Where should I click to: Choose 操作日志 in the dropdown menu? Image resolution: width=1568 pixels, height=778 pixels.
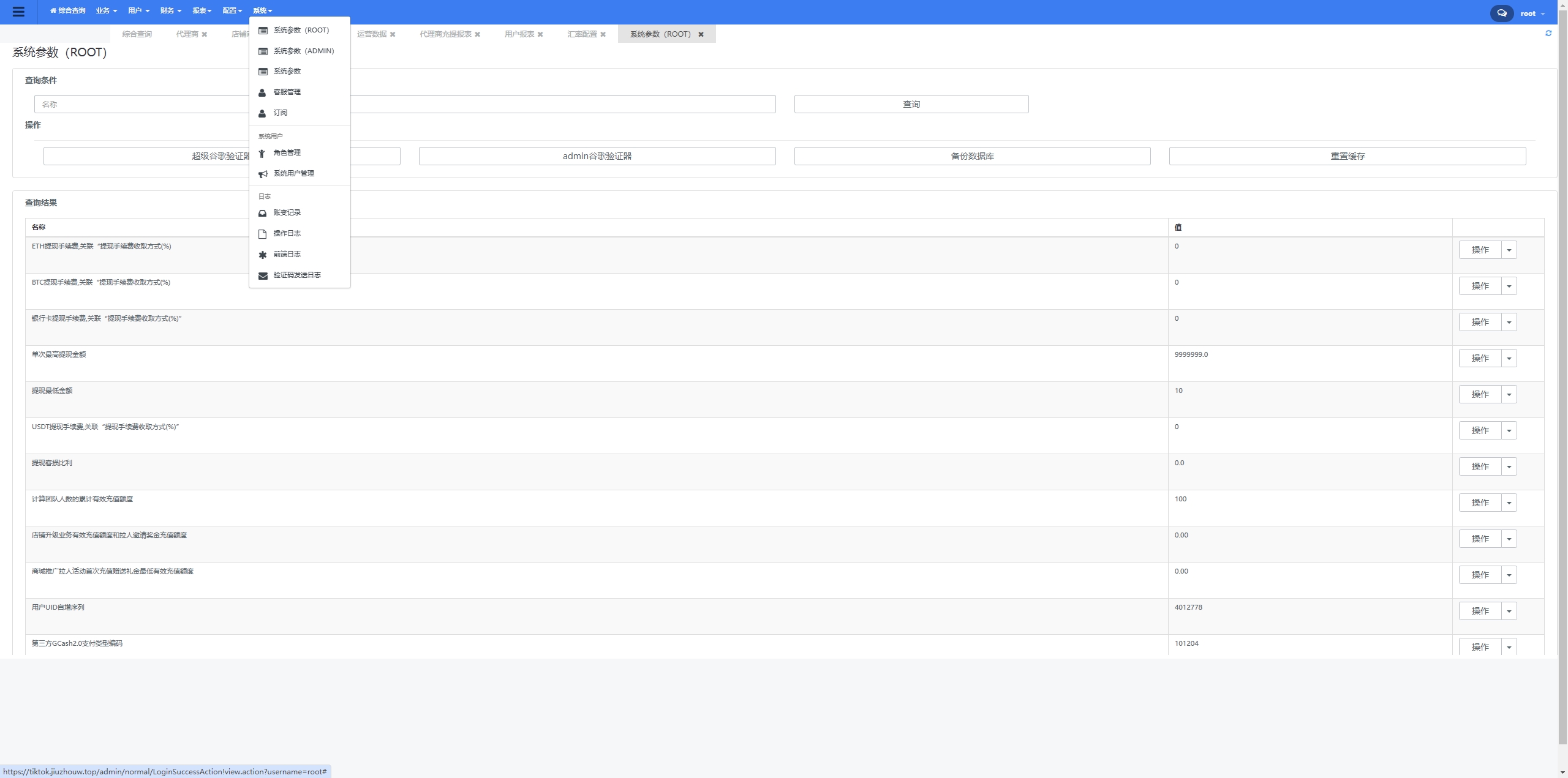(x=287, y=233)
